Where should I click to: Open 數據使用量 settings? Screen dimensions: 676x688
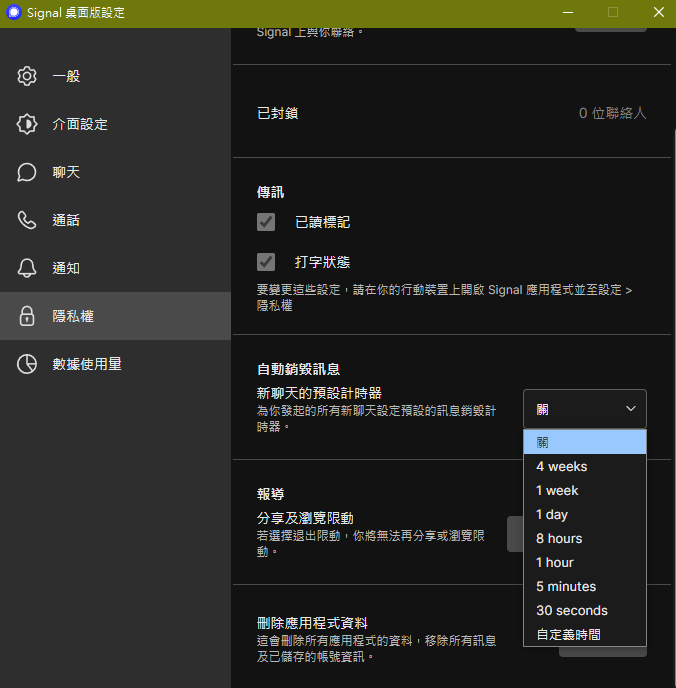tap(115, 364)
